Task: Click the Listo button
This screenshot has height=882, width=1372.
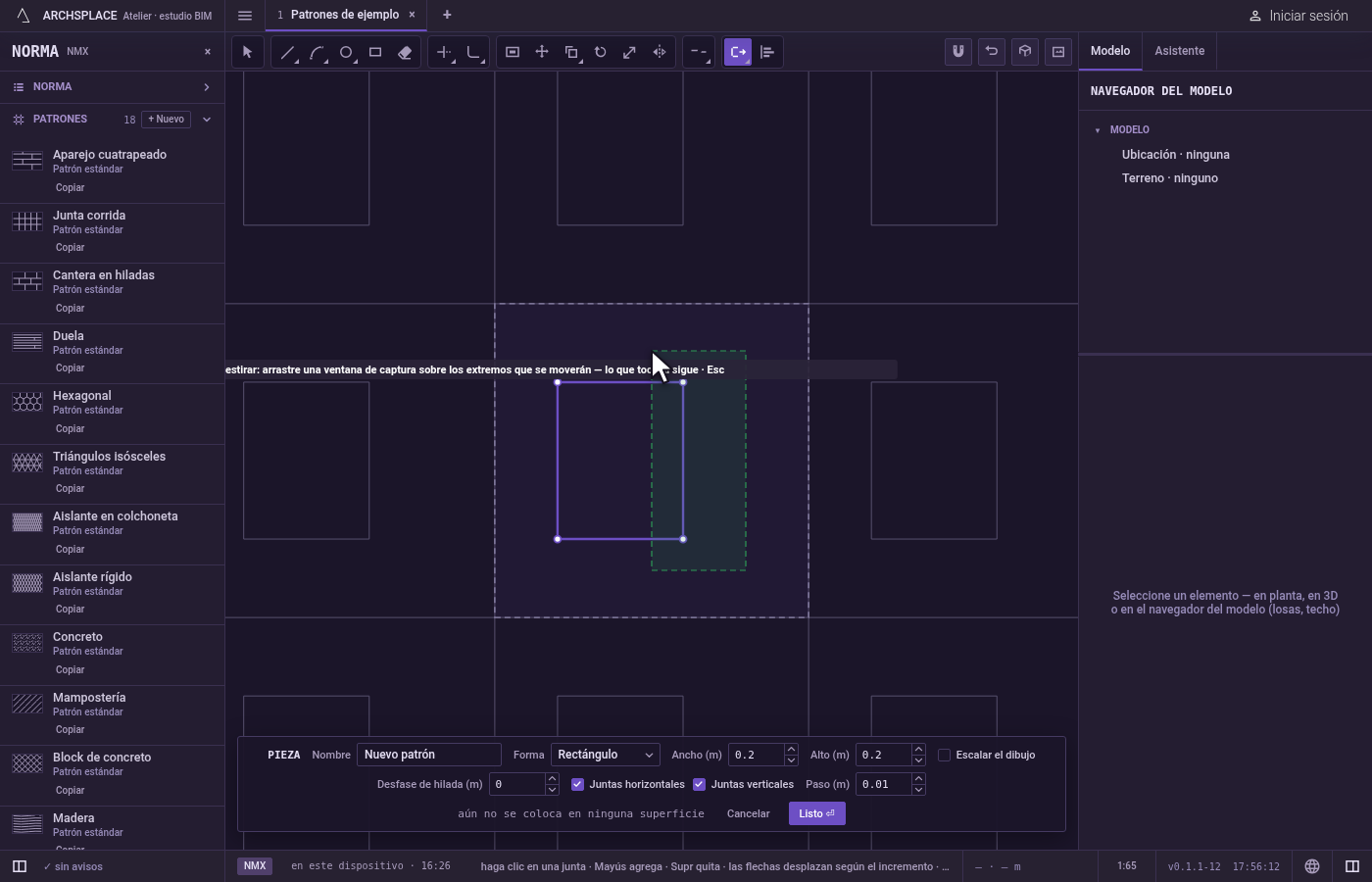Action: click(816, 813)
